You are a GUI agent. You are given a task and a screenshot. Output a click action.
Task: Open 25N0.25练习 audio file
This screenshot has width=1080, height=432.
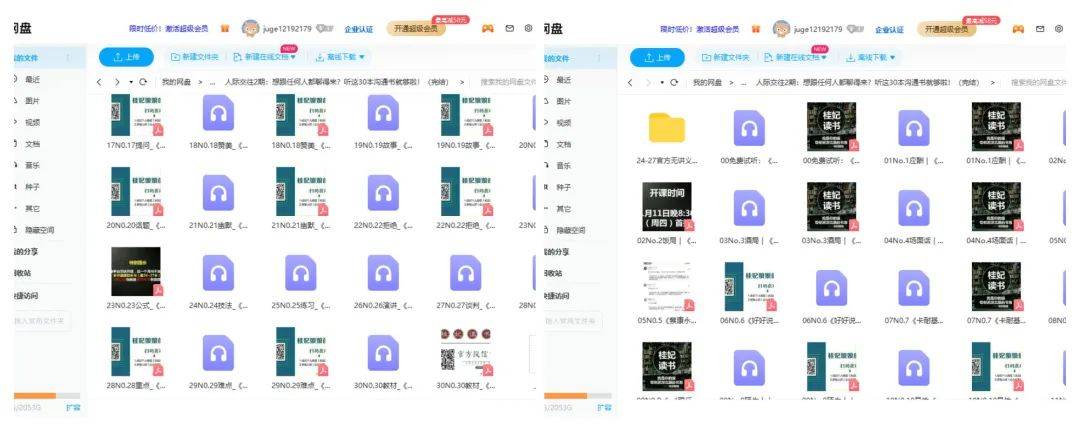pos(301,273)
